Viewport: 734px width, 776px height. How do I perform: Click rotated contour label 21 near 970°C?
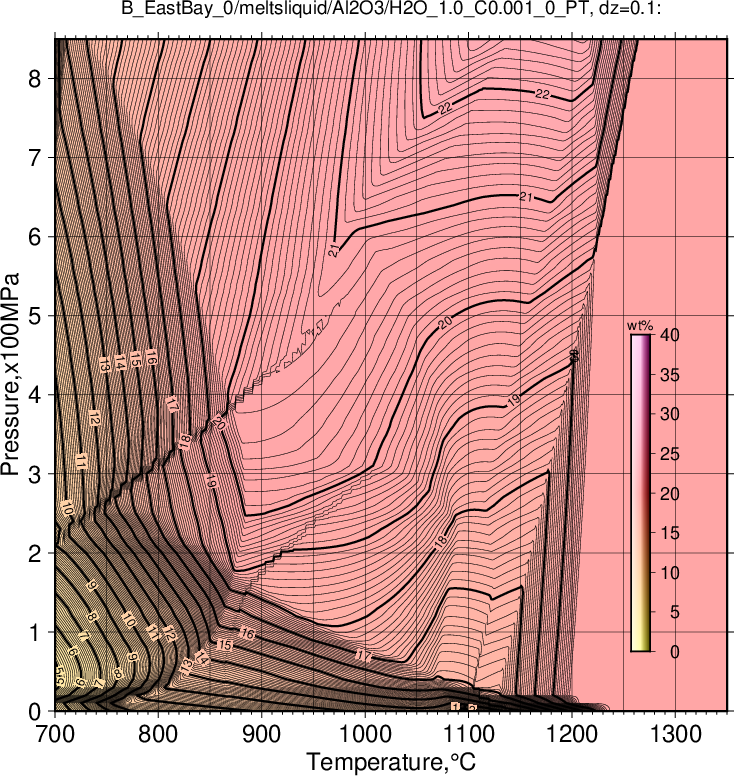(334, 251)
